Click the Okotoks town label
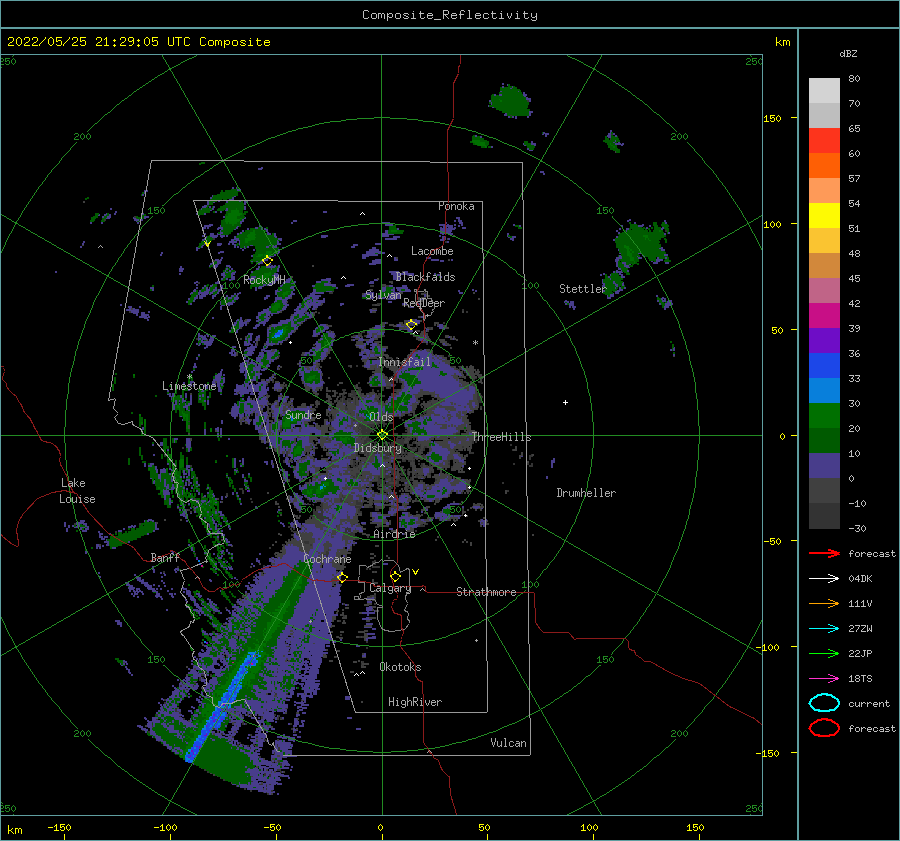The height and width of the screenshot is (841, 900). tap(400, 667)
